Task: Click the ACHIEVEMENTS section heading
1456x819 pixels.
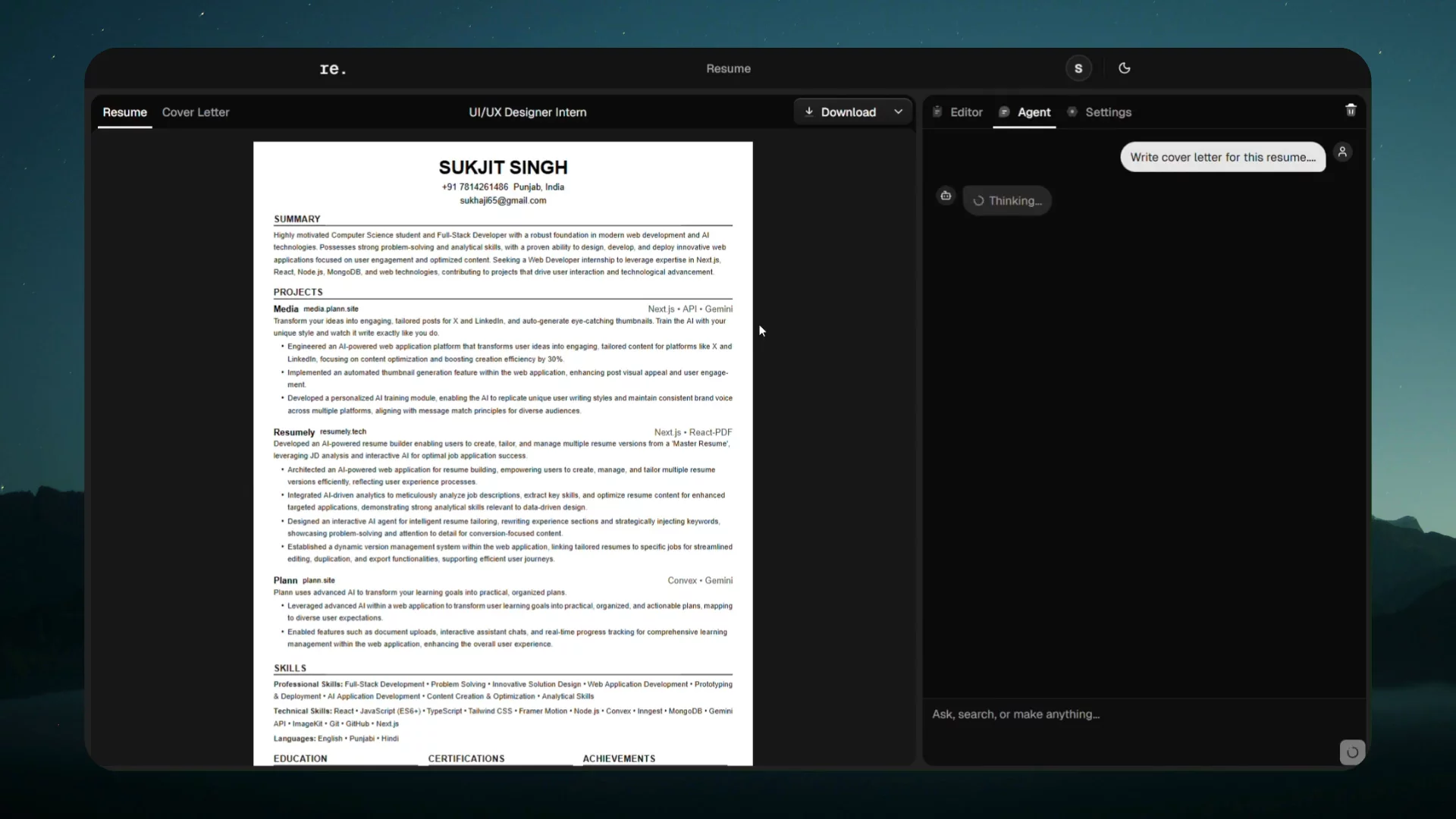Action: [x=619, y=758]
